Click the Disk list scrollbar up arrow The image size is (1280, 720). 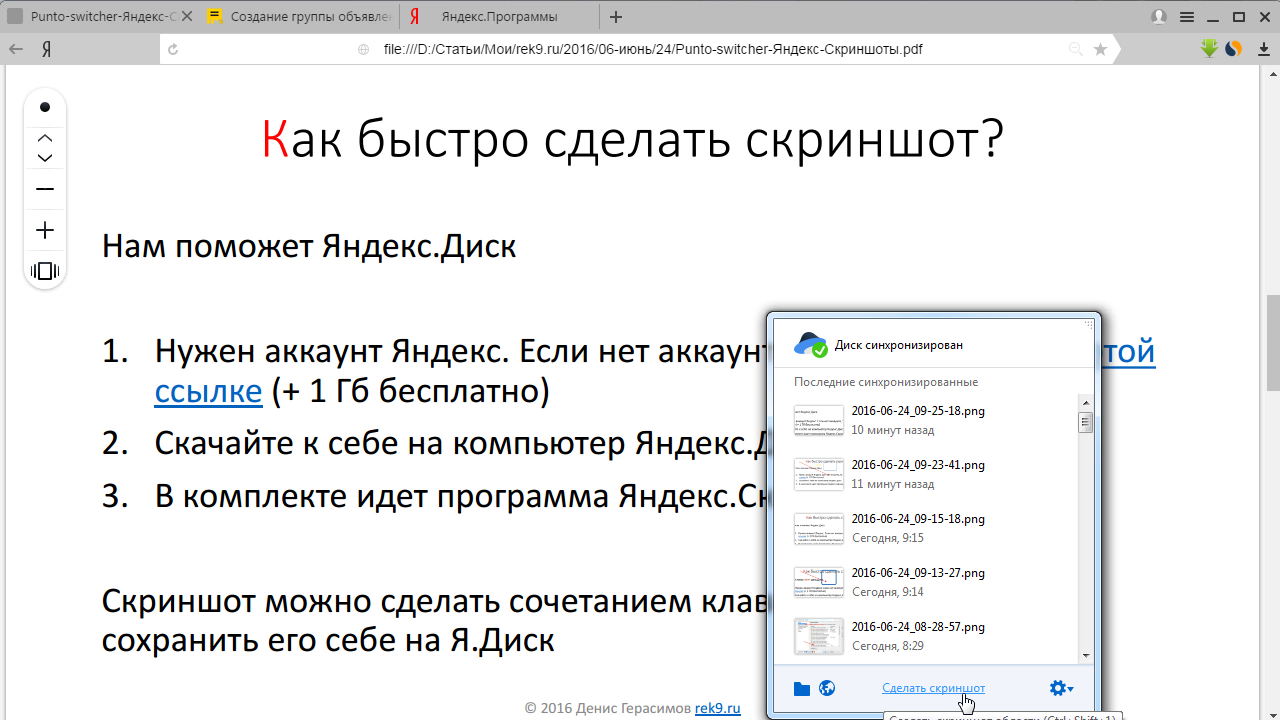tap(1085, 402)
